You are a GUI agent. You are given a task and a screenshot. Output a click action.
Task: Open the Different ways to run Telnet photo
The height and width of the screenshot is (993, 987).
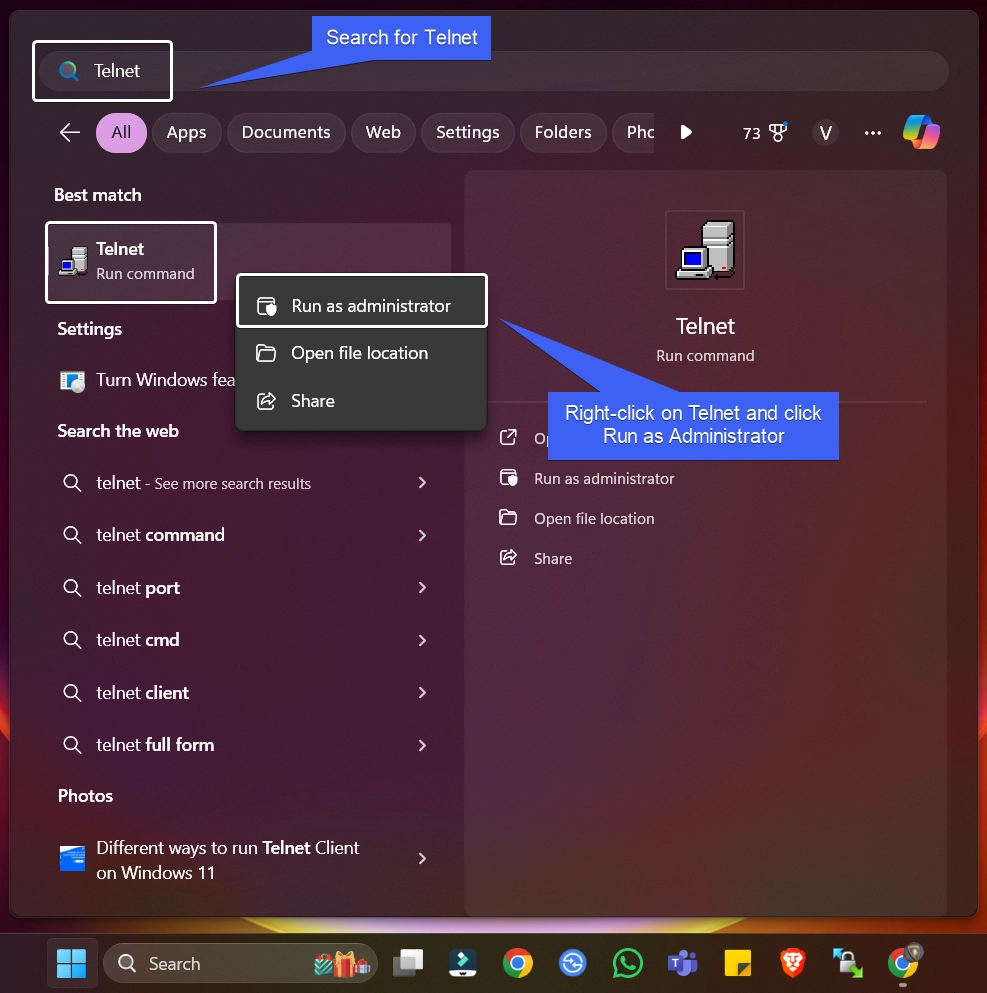point(227,860)
